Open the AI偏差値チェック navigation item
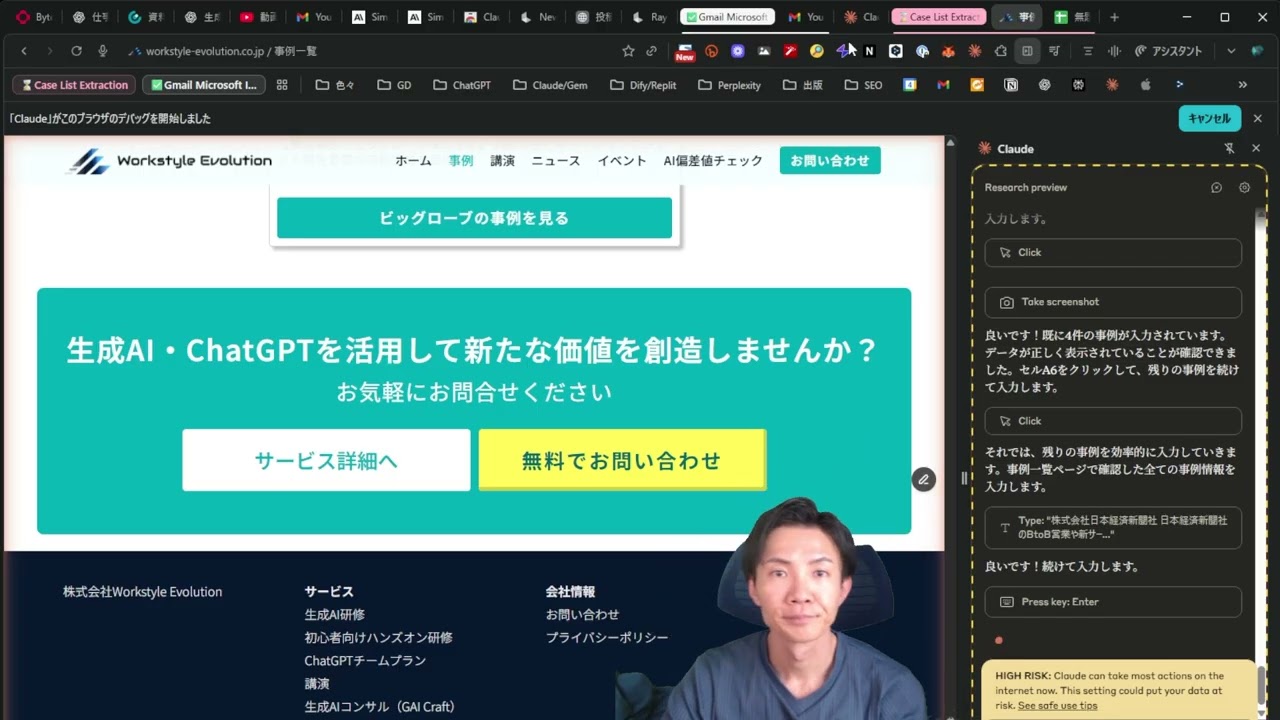The width and height of the screenshot is (1280, 720). click(713, 161)
